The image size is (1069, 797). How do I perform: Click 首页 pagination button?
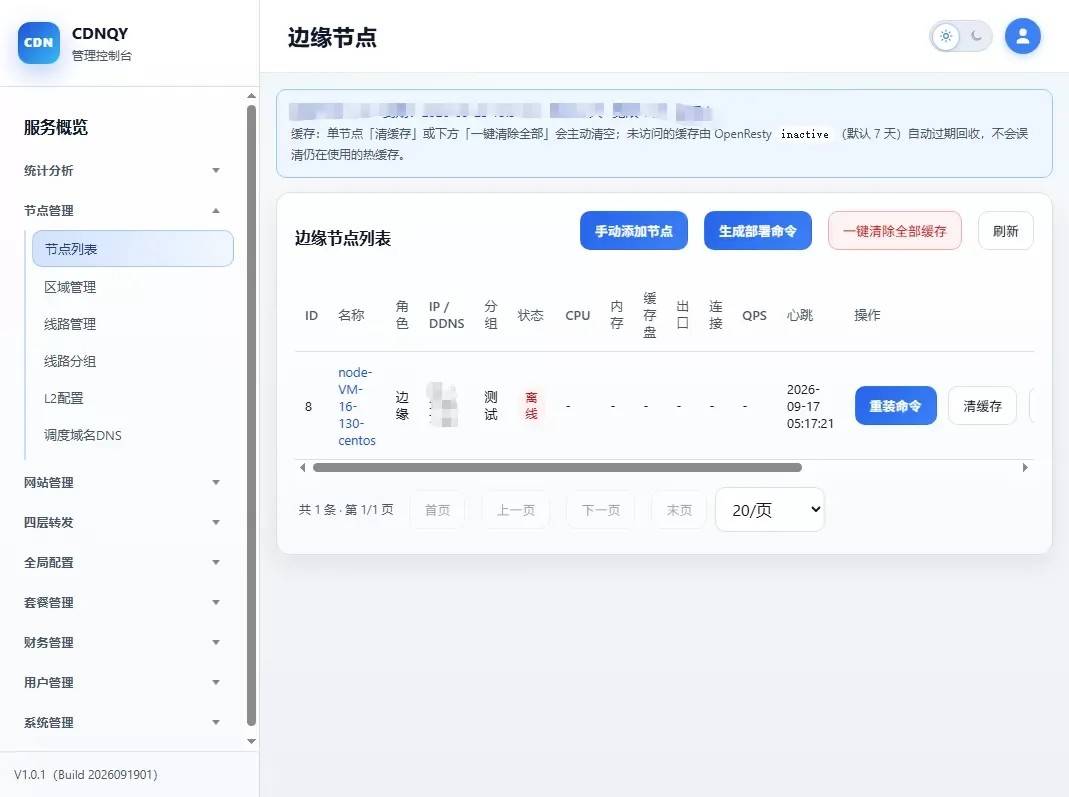tap(437, 510)
